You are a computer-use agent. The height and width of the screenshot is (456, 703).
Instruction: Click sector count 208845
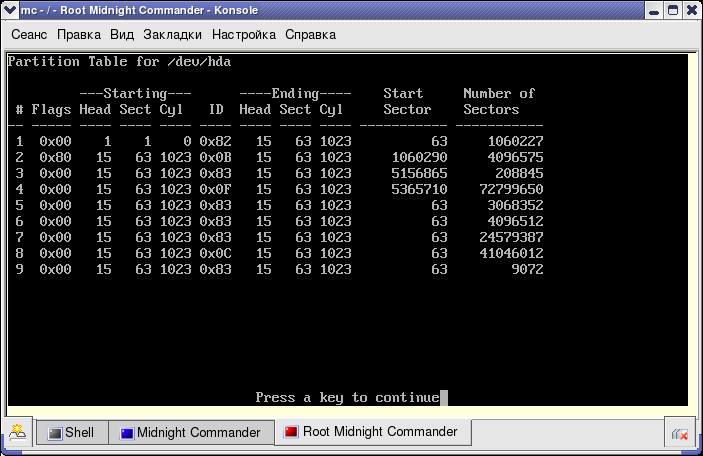pyautogui.click(x=519, y=173)
